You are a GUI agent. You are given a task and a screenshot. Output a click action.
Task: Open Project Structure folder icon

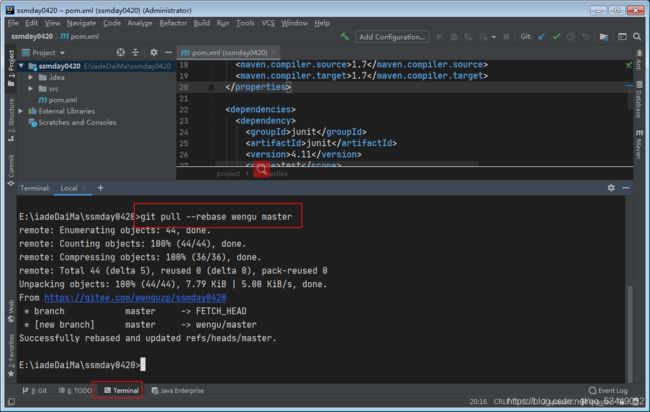point(604,37)
